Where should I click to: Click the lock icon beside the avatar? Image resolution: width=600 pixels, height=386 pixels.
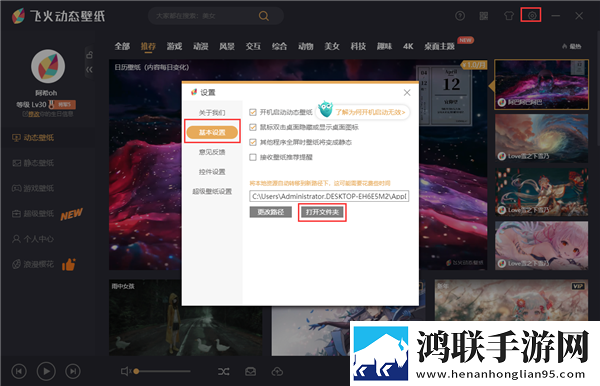tap(89, 55)
